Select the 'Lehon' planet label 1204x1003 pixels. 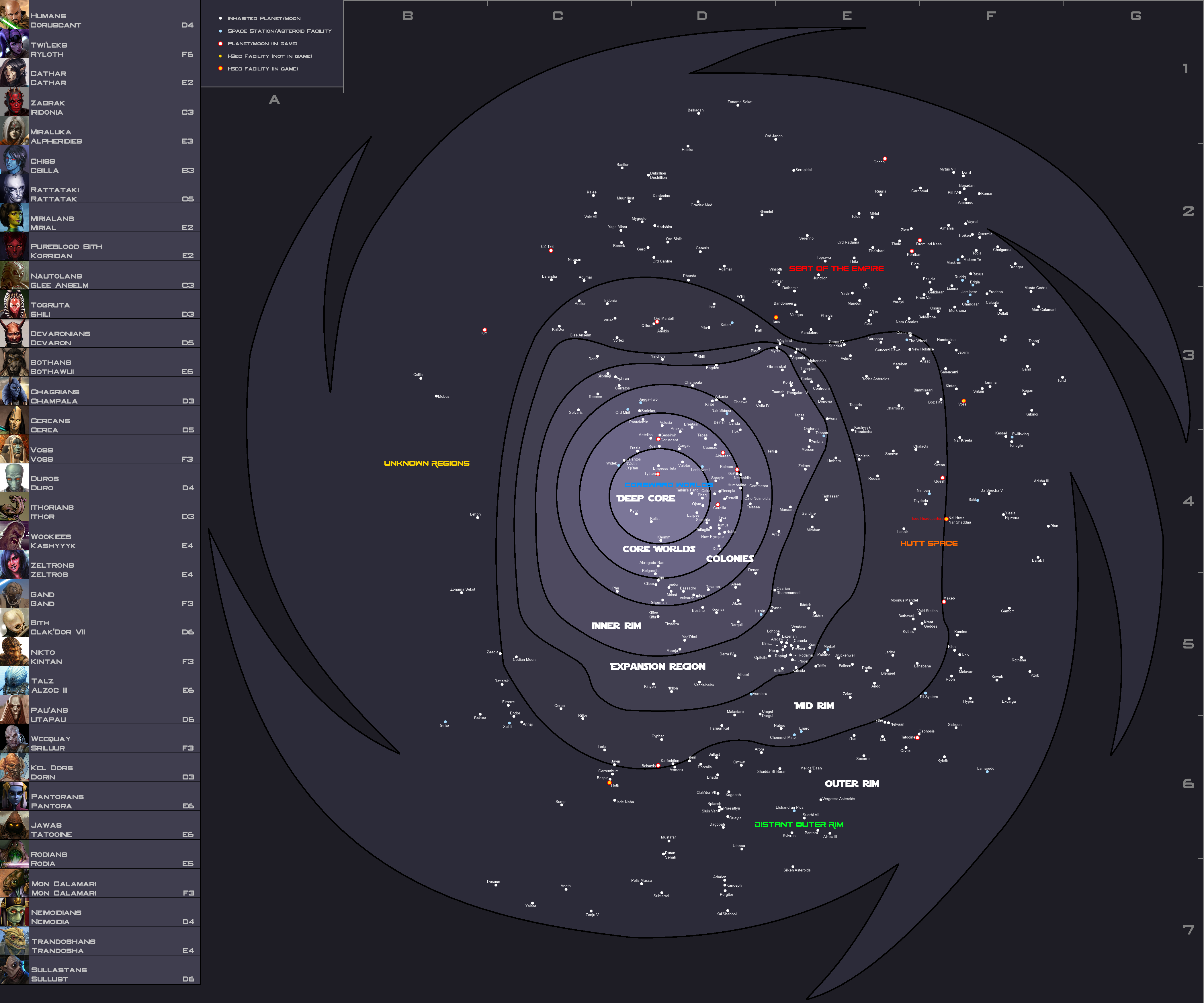(x=475, y=514)
